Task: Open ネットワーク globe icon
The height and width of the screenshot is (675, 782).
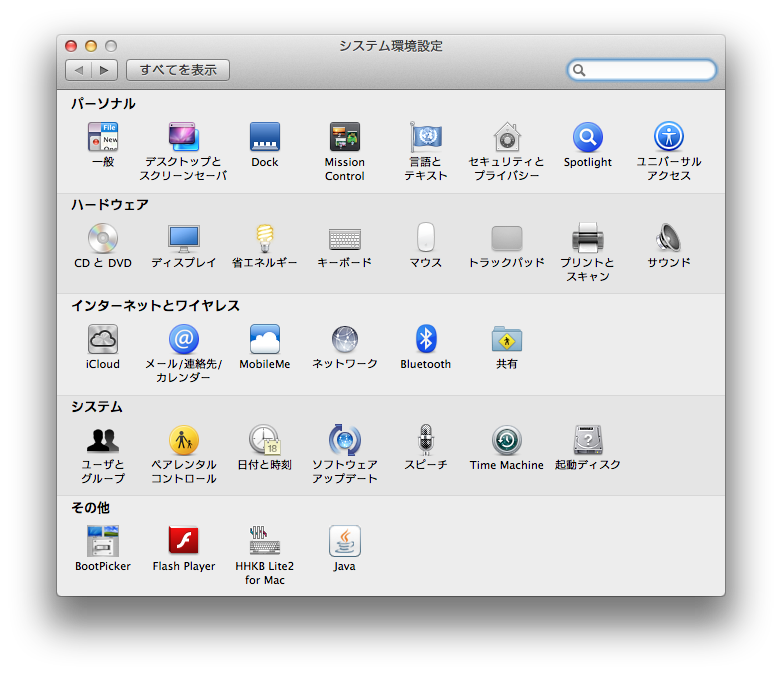Action: 345,339
